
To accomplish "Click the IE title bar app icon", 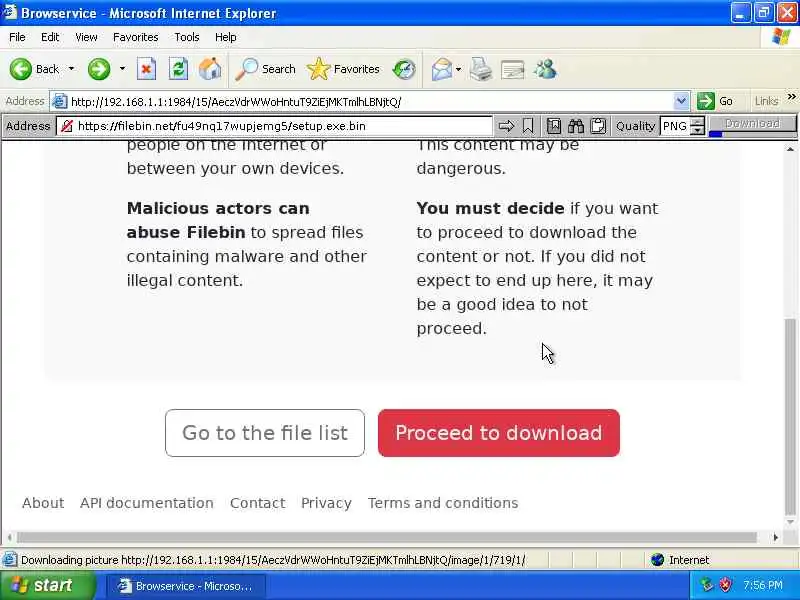I will pos(10,12).
